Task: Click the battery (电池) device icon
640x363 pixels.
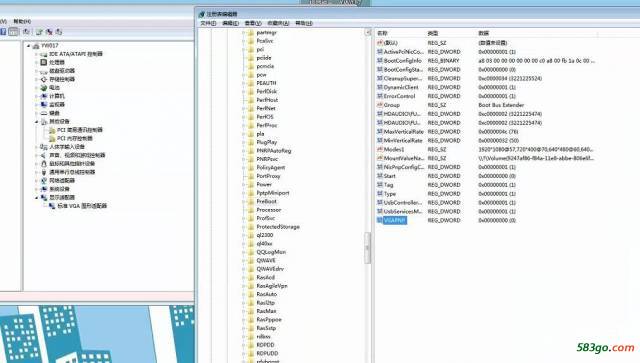Action: click(x=44, y=88)
